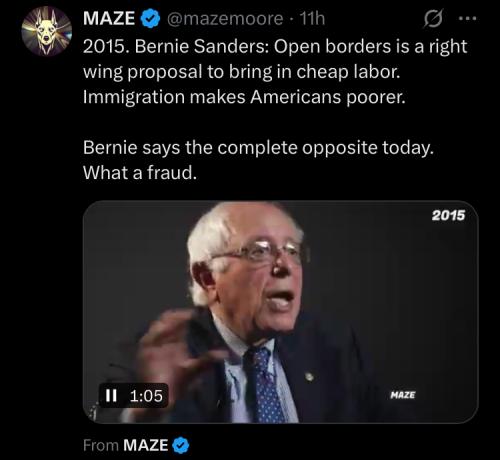Click the MAZE display name at top

tap(109, 18)
